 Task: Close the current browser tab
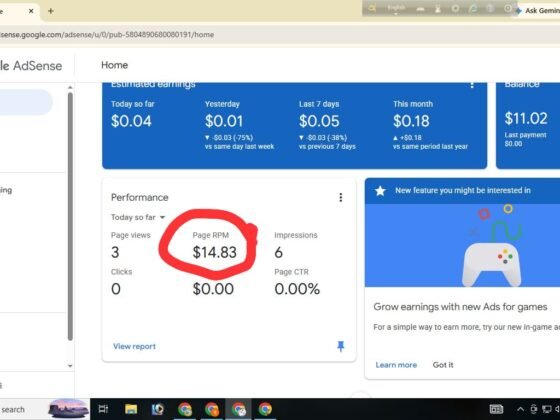pyautogui.click(x=31, y=11)
